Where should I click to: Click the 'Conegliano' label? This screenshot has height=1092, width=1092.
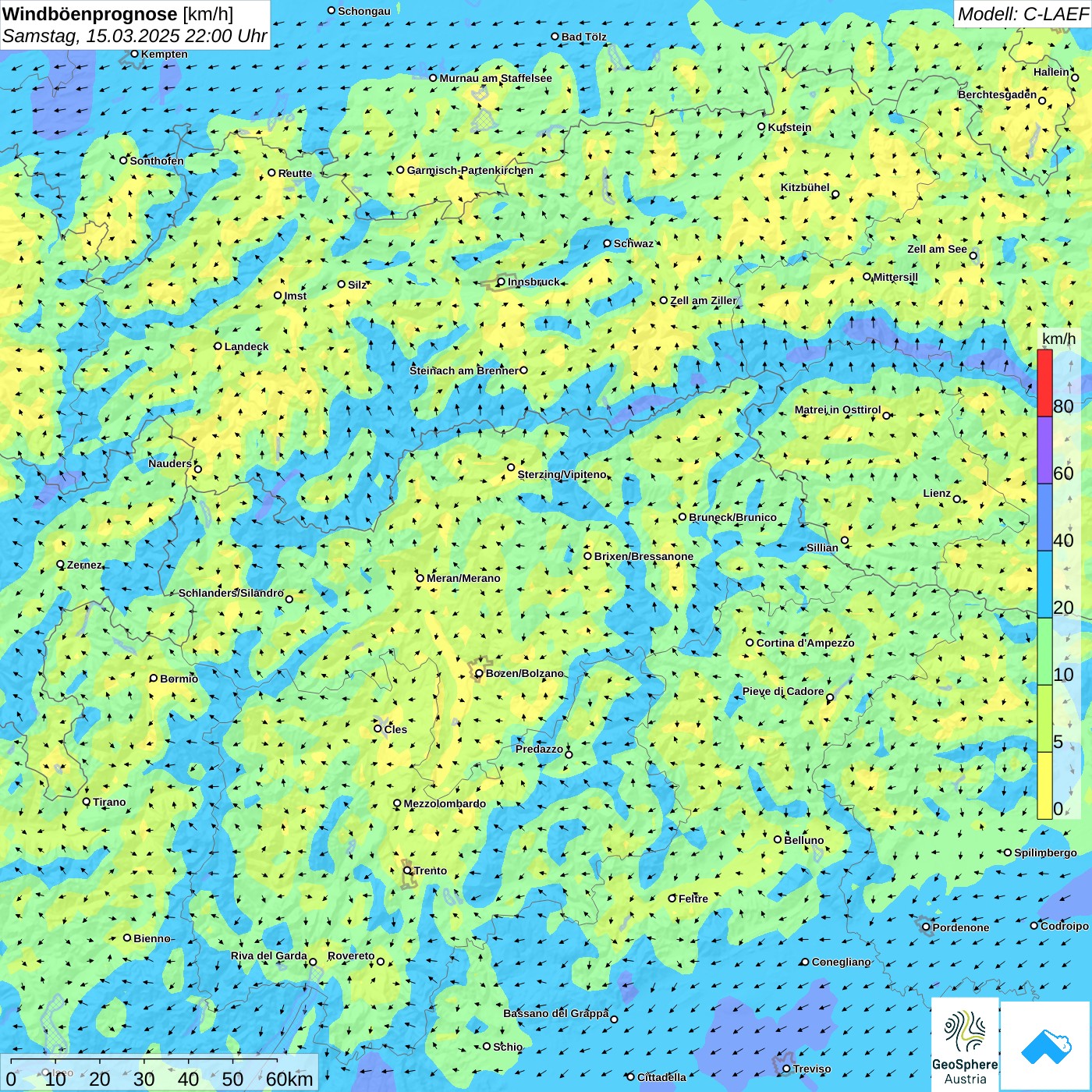point(841,962)
